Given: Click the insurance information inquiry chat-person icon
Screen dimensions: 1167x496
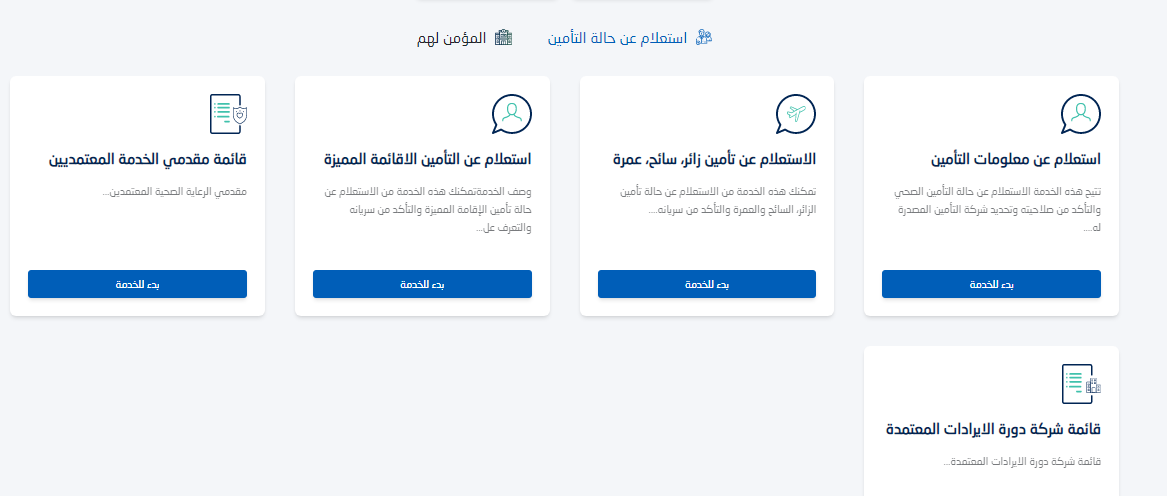Looking at the screenshot, I should click(x=1080, y=114).
